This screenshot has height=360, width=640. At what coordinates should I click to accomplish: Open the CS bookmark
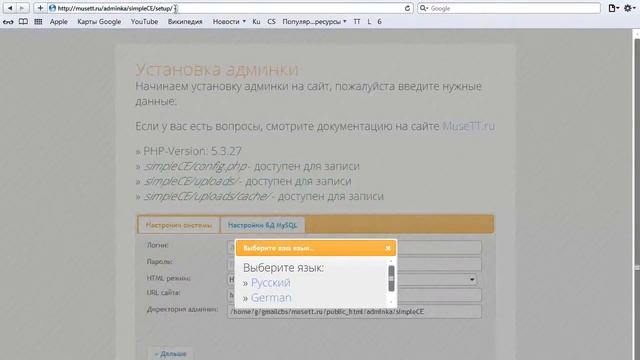coord(271,22)
